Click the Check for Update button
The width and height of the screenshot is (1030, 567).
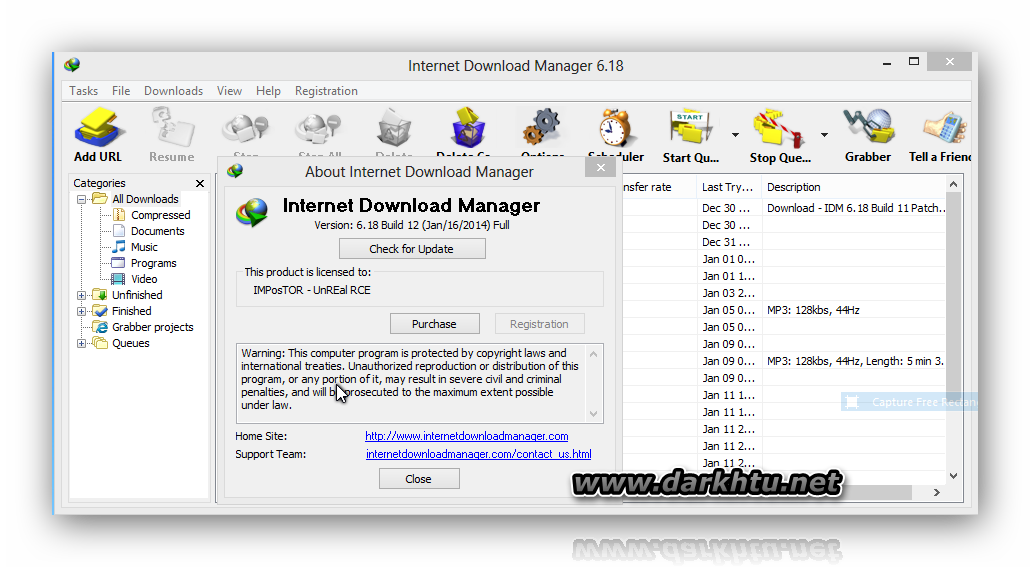point(412,249)
